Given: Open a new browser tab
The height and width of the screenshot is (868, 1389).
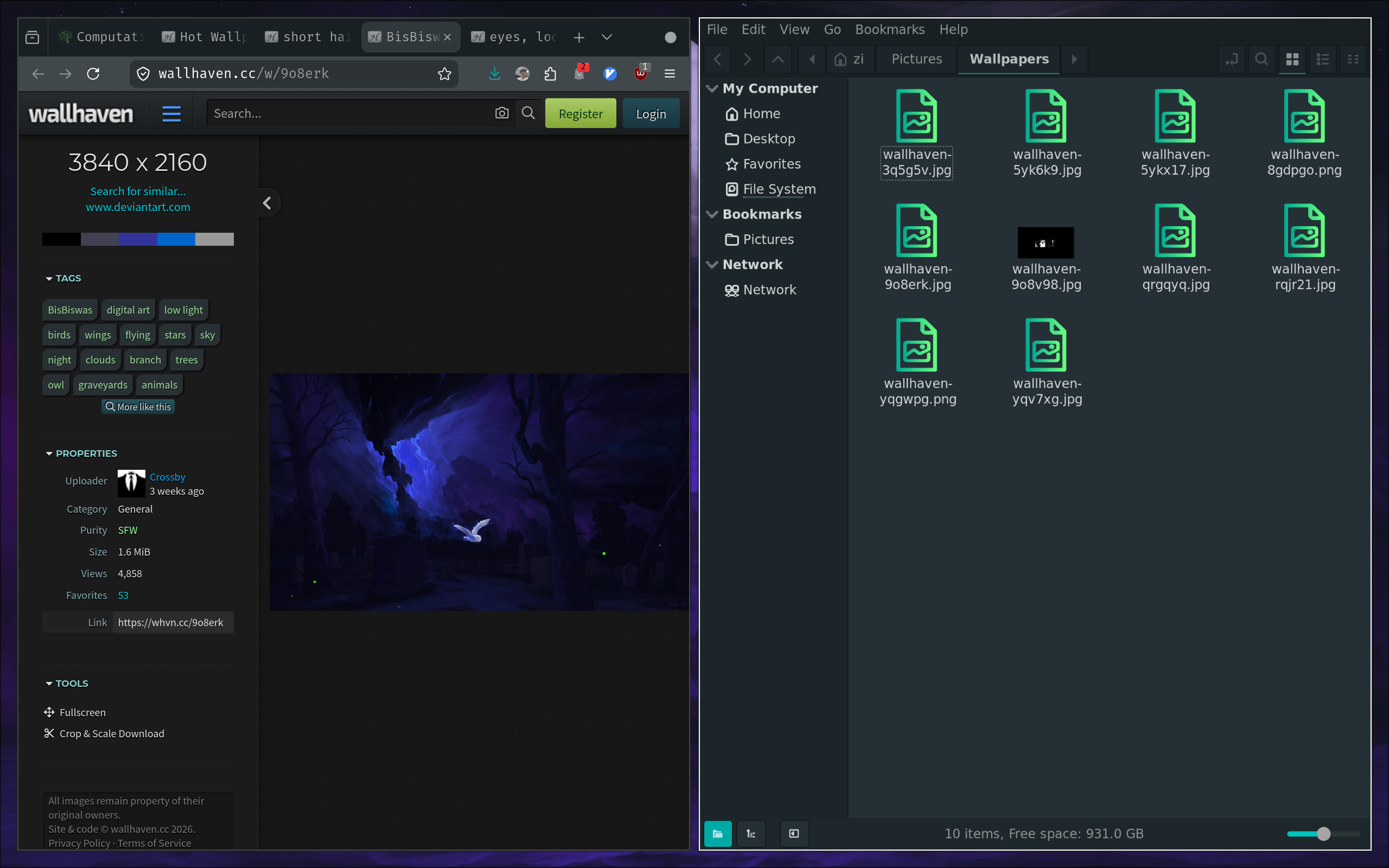Looking at the screenshot, I should pyautogui.click(x=579, y=37).
